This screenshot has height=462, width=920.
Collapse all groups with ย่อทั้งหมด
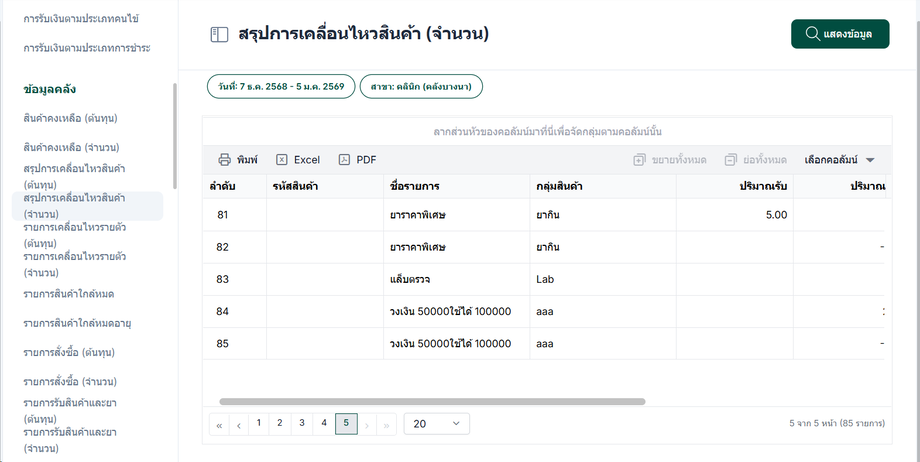tap(756, 160)
